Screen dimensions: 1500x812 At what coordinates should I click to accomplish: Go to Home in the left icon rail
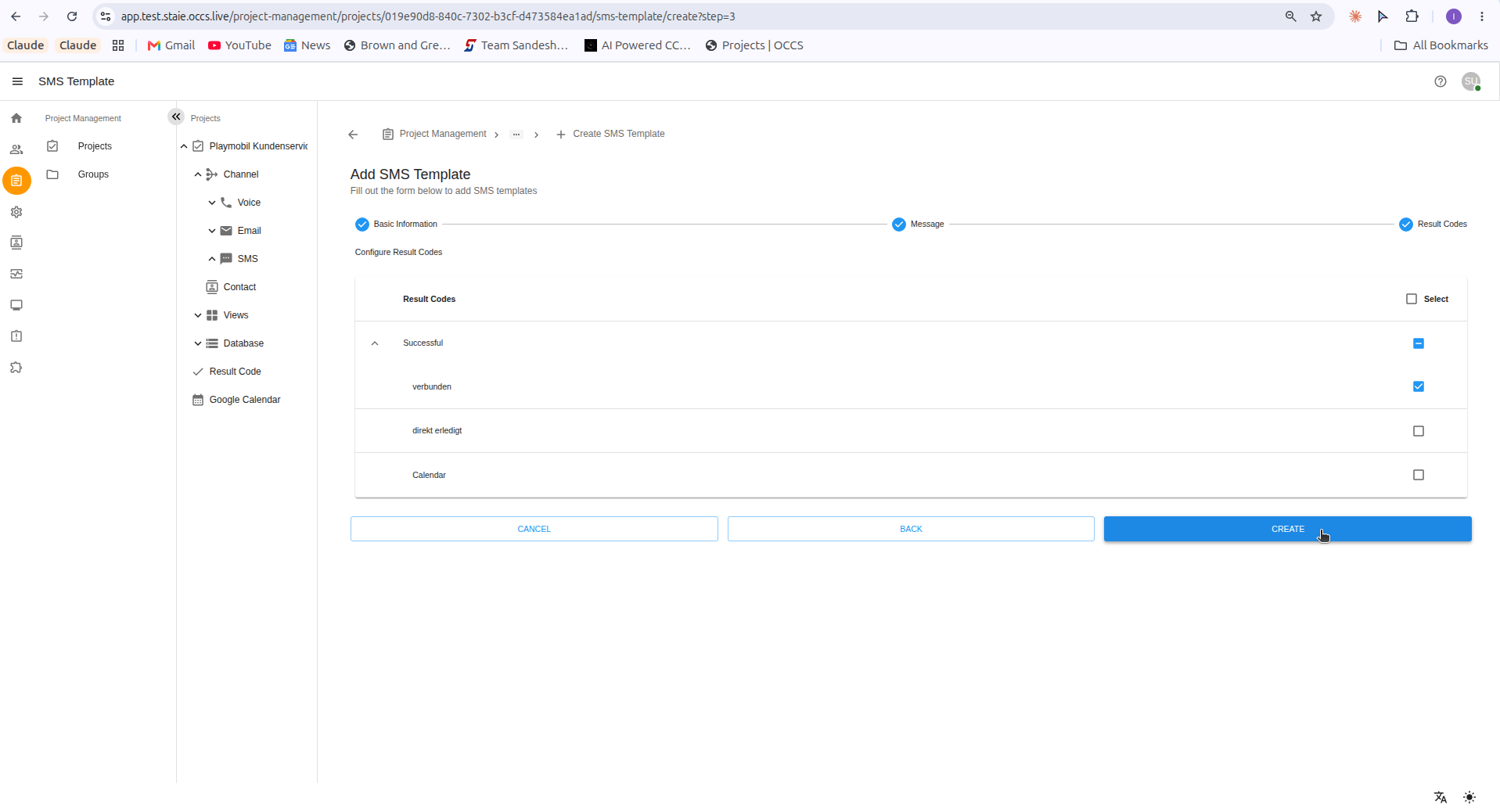point(16,118)
